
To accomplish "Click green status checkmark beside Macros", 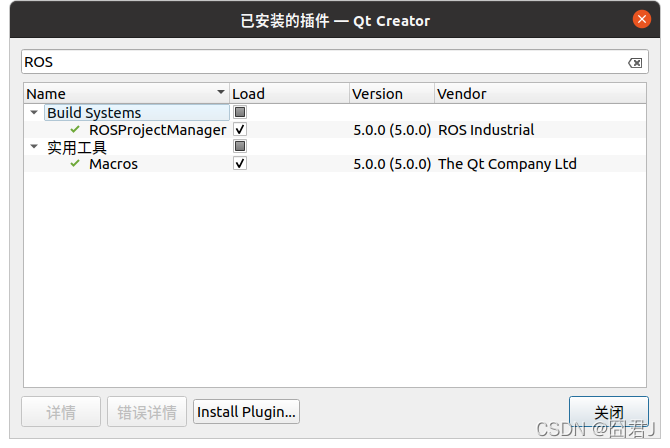I will (x=75, y=164).
